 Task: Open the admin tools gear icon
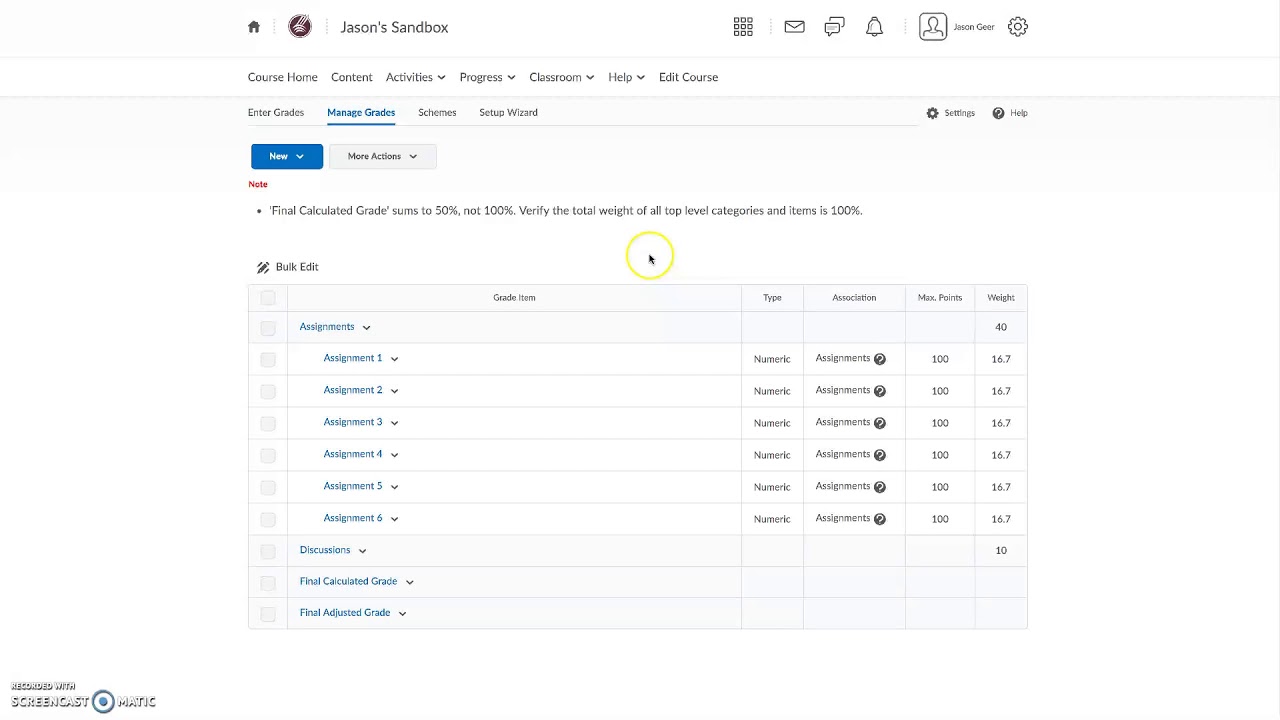(1018, 27)
